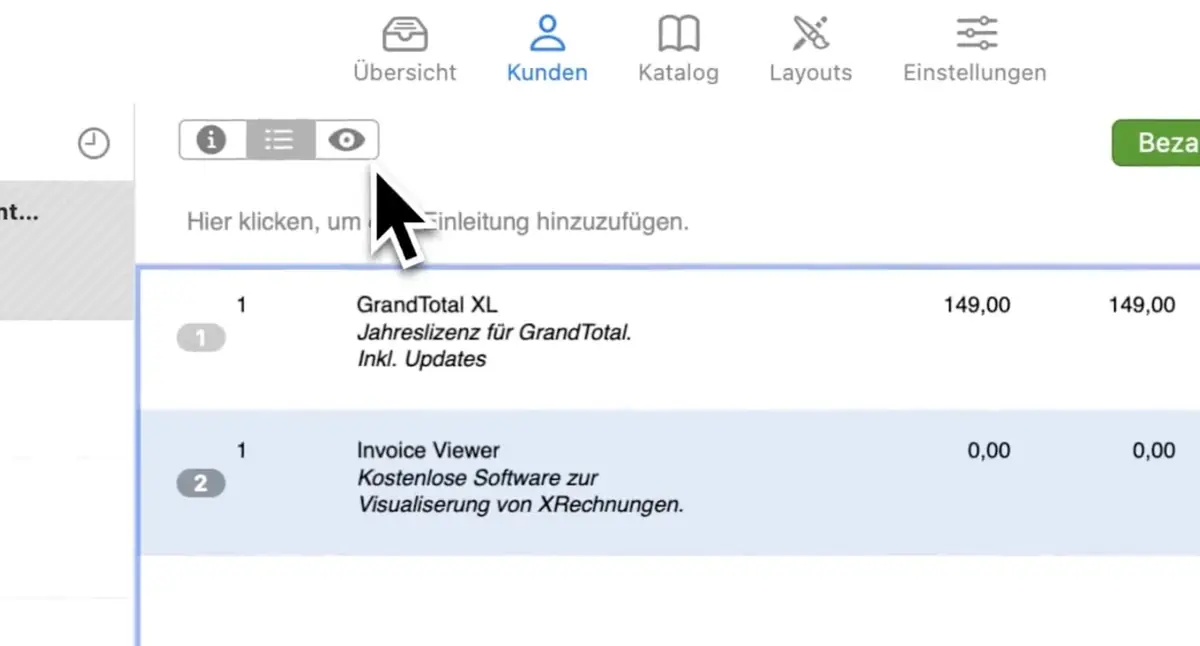
Task: Click the row number badge 2
Action: pos(201,484)
